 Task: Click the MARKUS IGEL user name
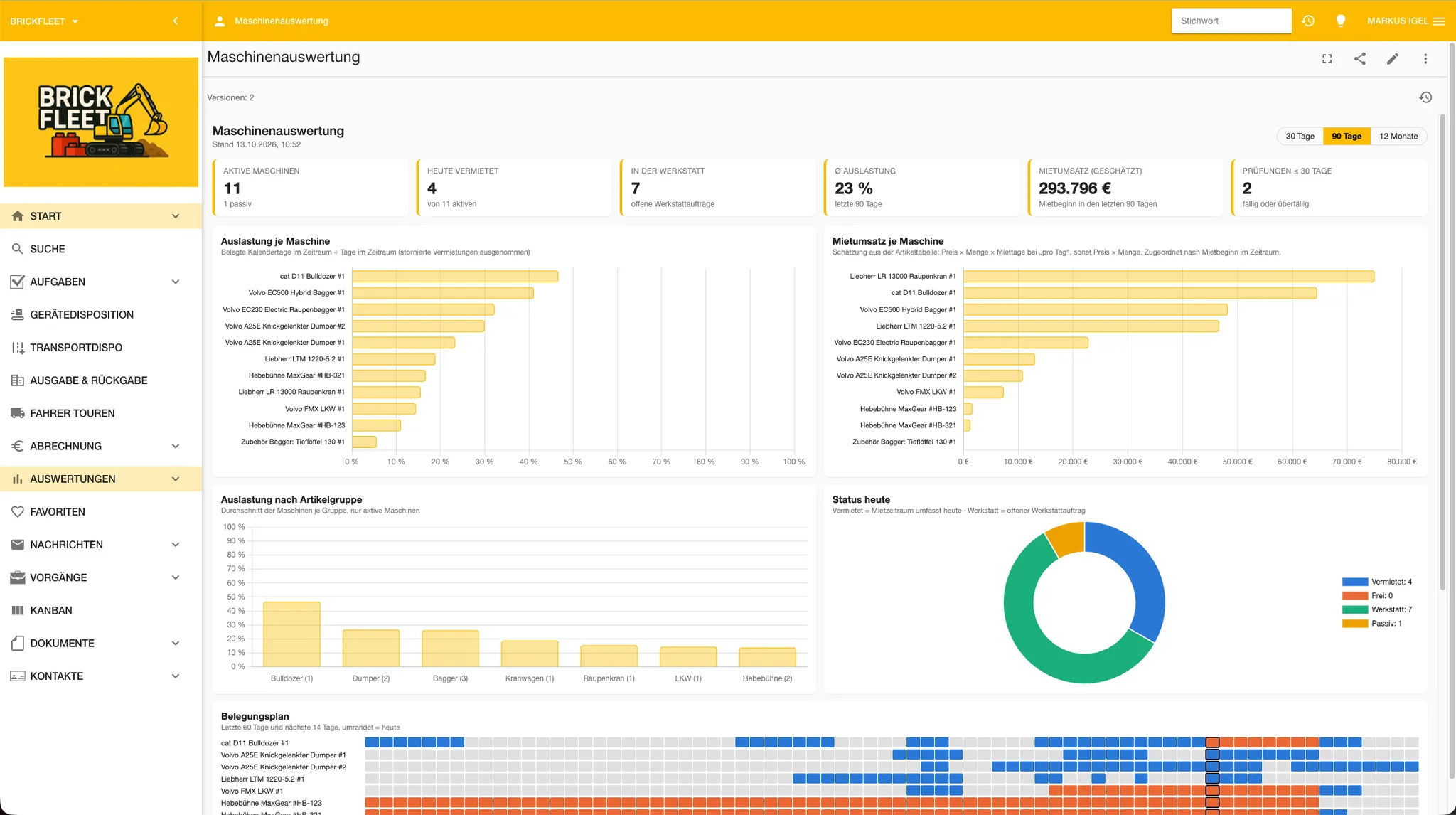1398,21
